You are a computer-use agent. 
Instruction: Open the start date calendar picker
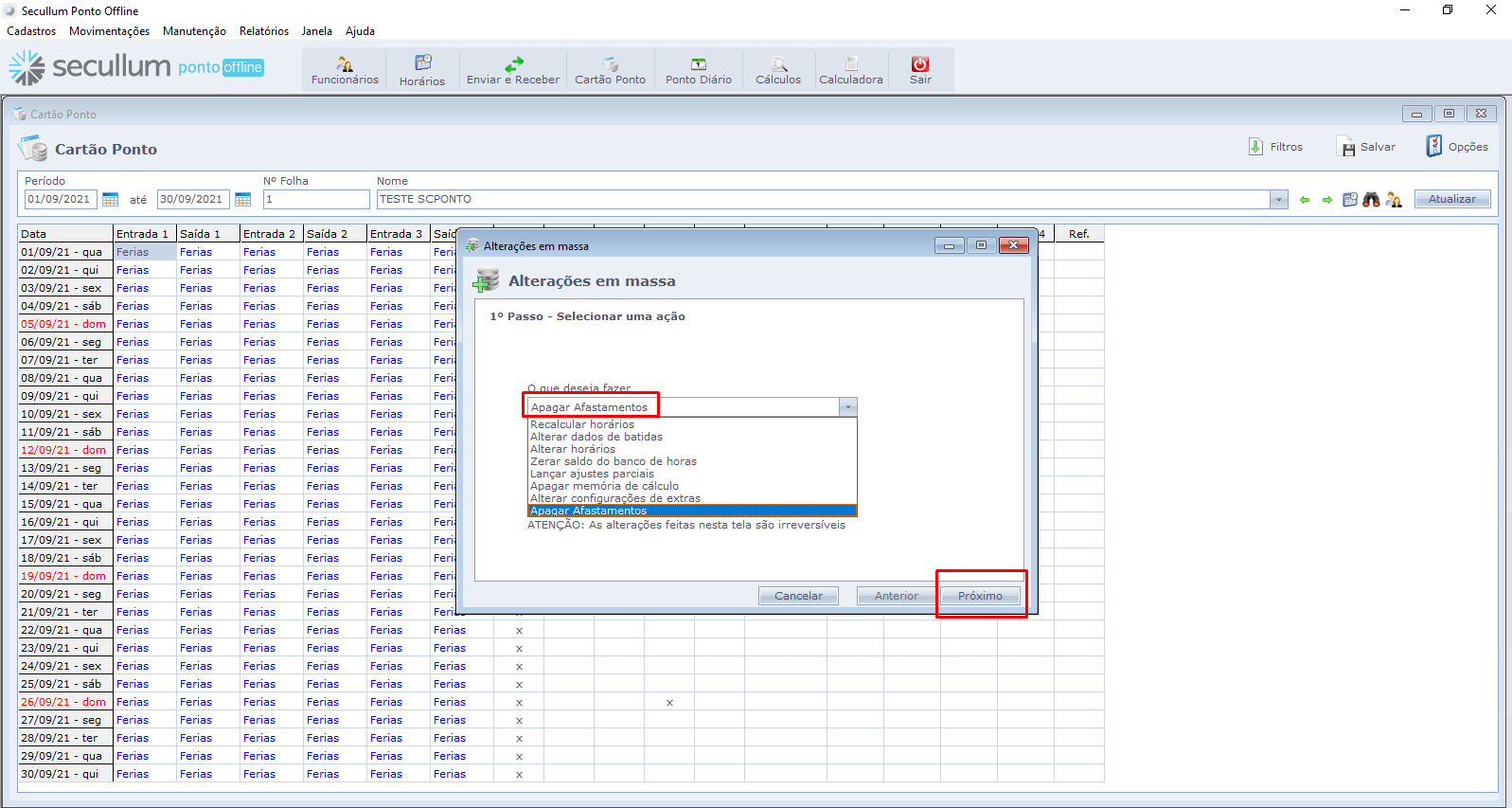tap(111, 200)
